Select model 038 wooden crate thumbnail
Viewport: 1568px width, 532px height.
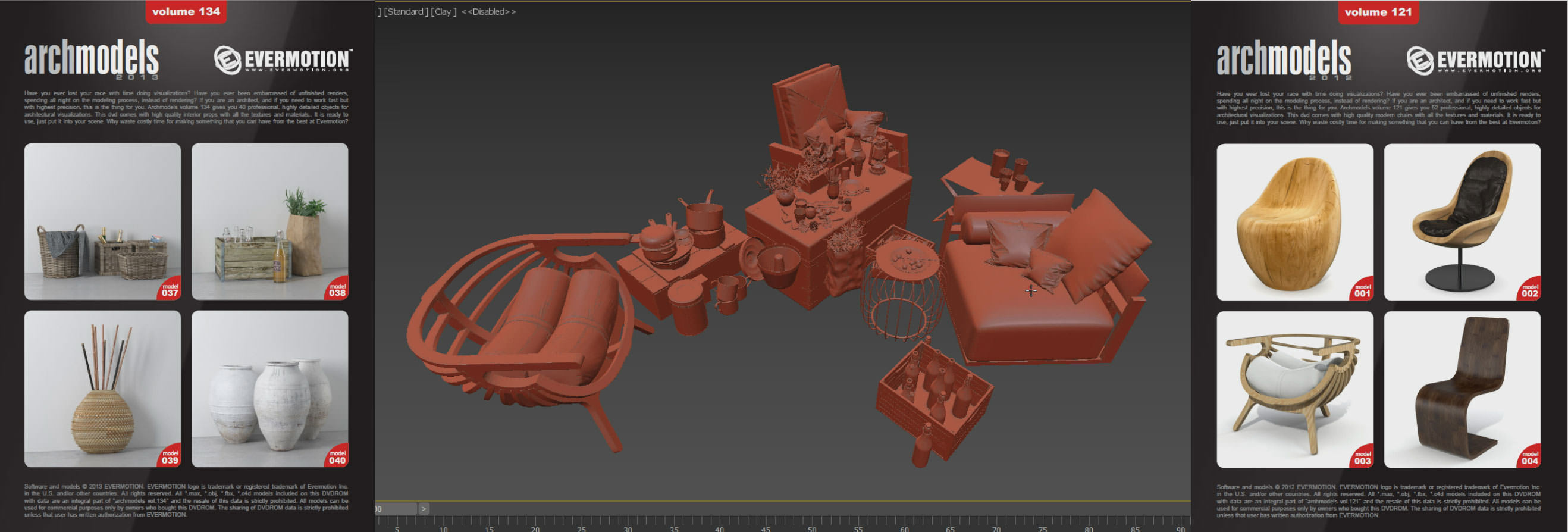click(x=269, y=221)
